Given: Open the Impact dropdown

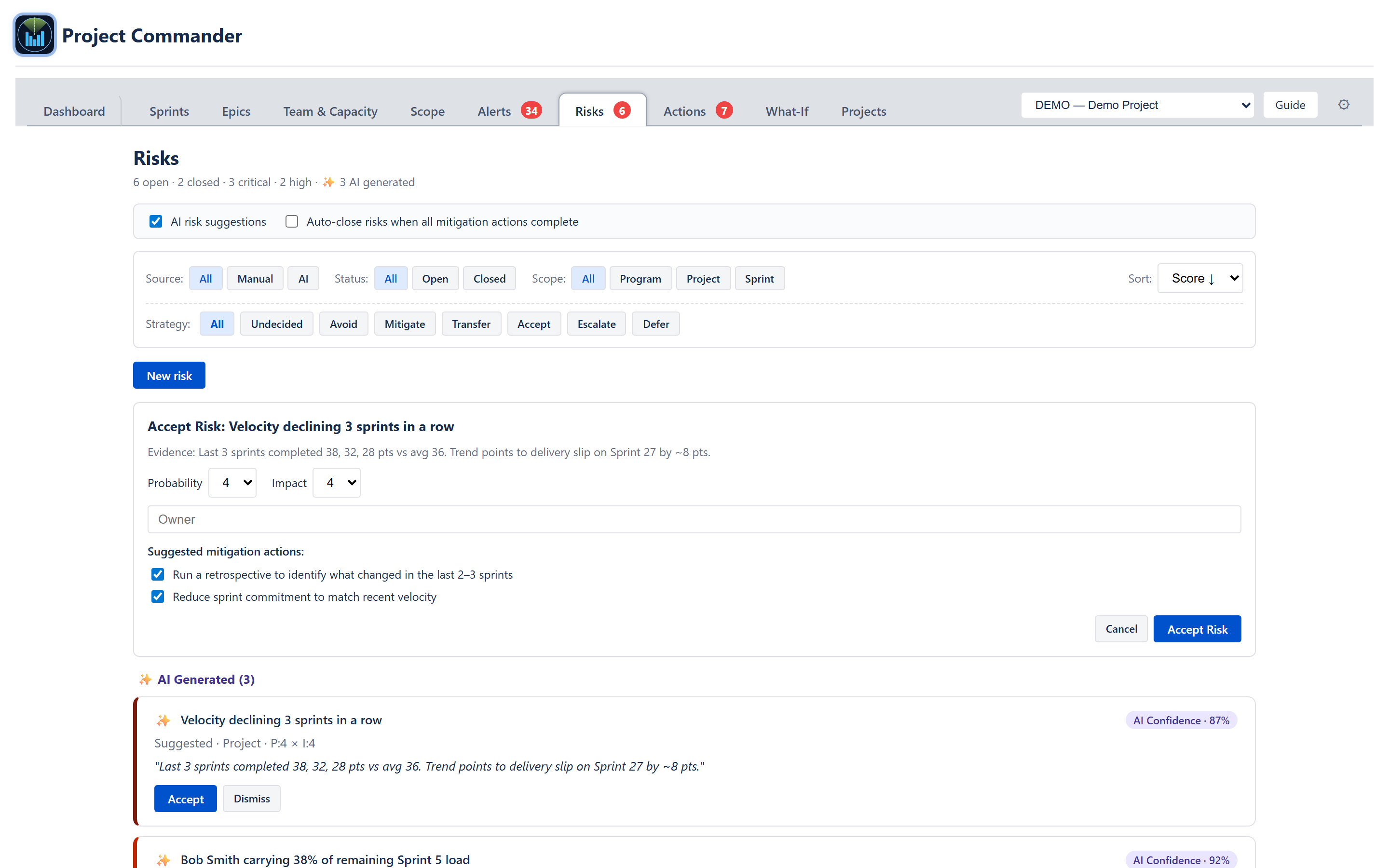Looking at the screenshot, I should [336, 483].
